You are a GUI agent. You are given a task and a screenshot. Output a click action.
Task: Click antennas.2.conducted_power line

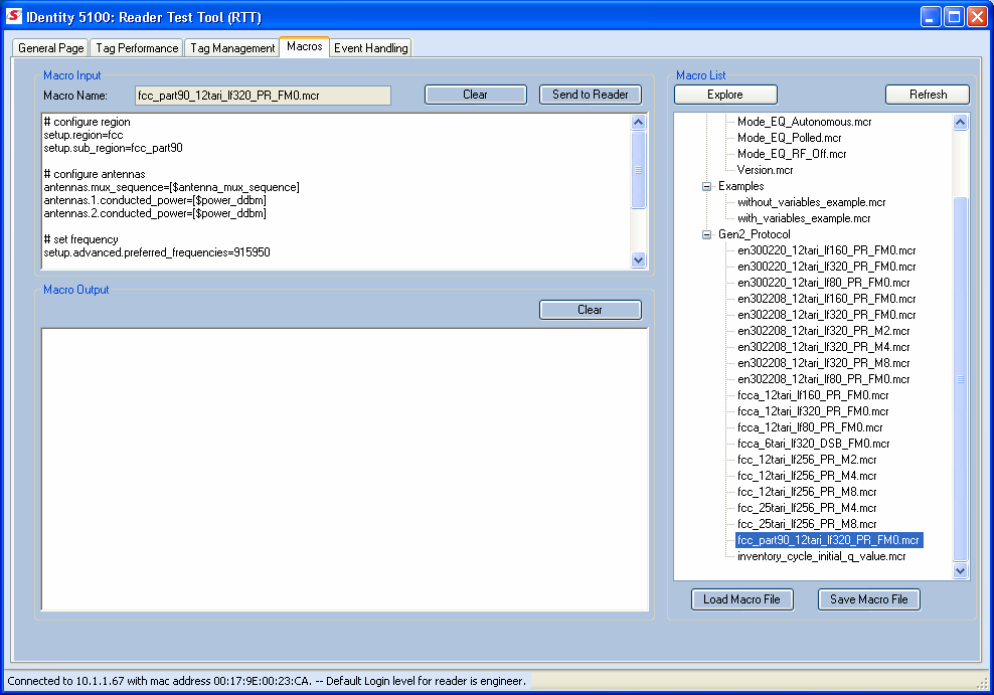tap(155, 214)
